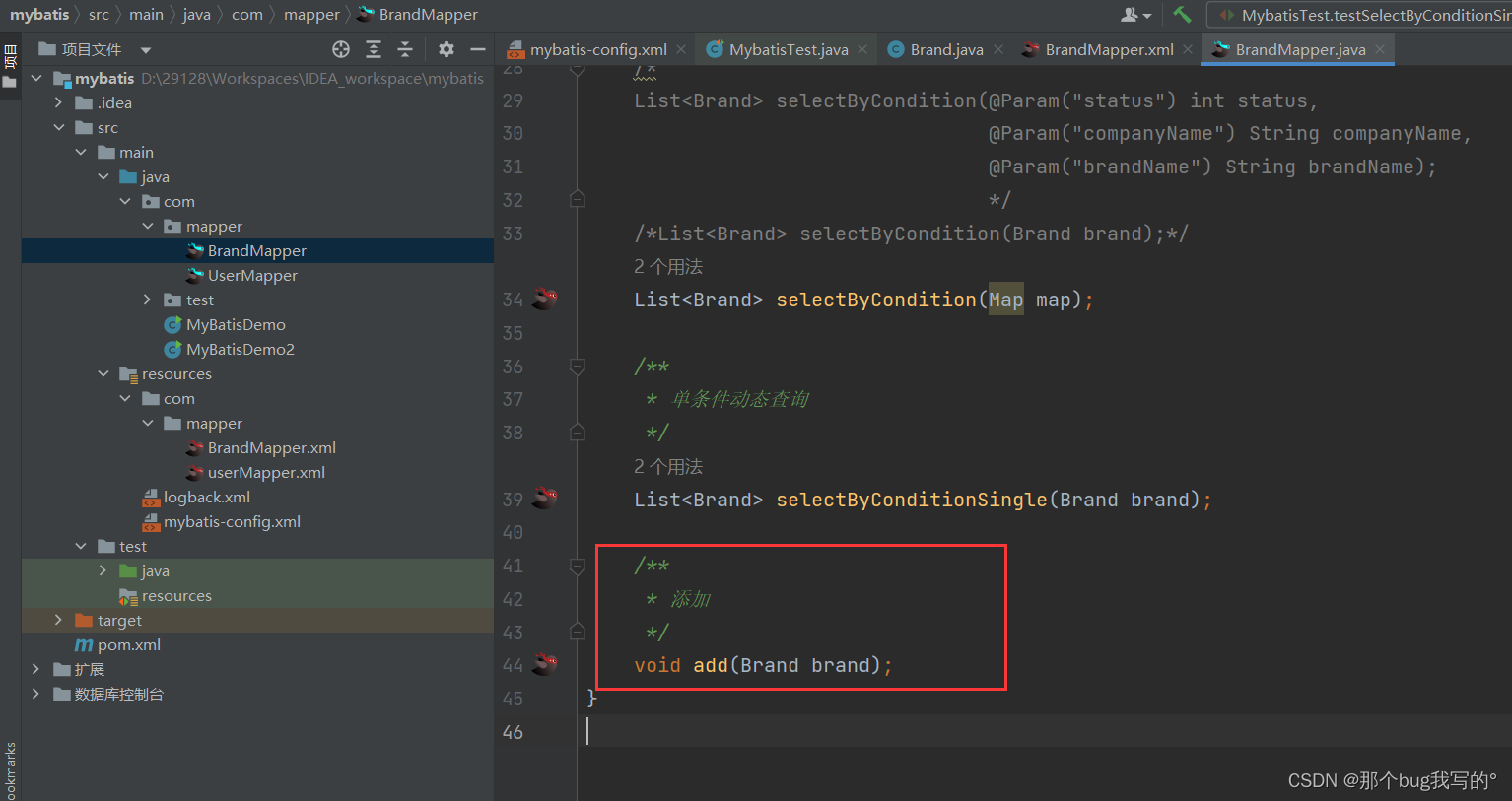Fold the comment at line 36
1512x801 pixels.
coord(578,367)
